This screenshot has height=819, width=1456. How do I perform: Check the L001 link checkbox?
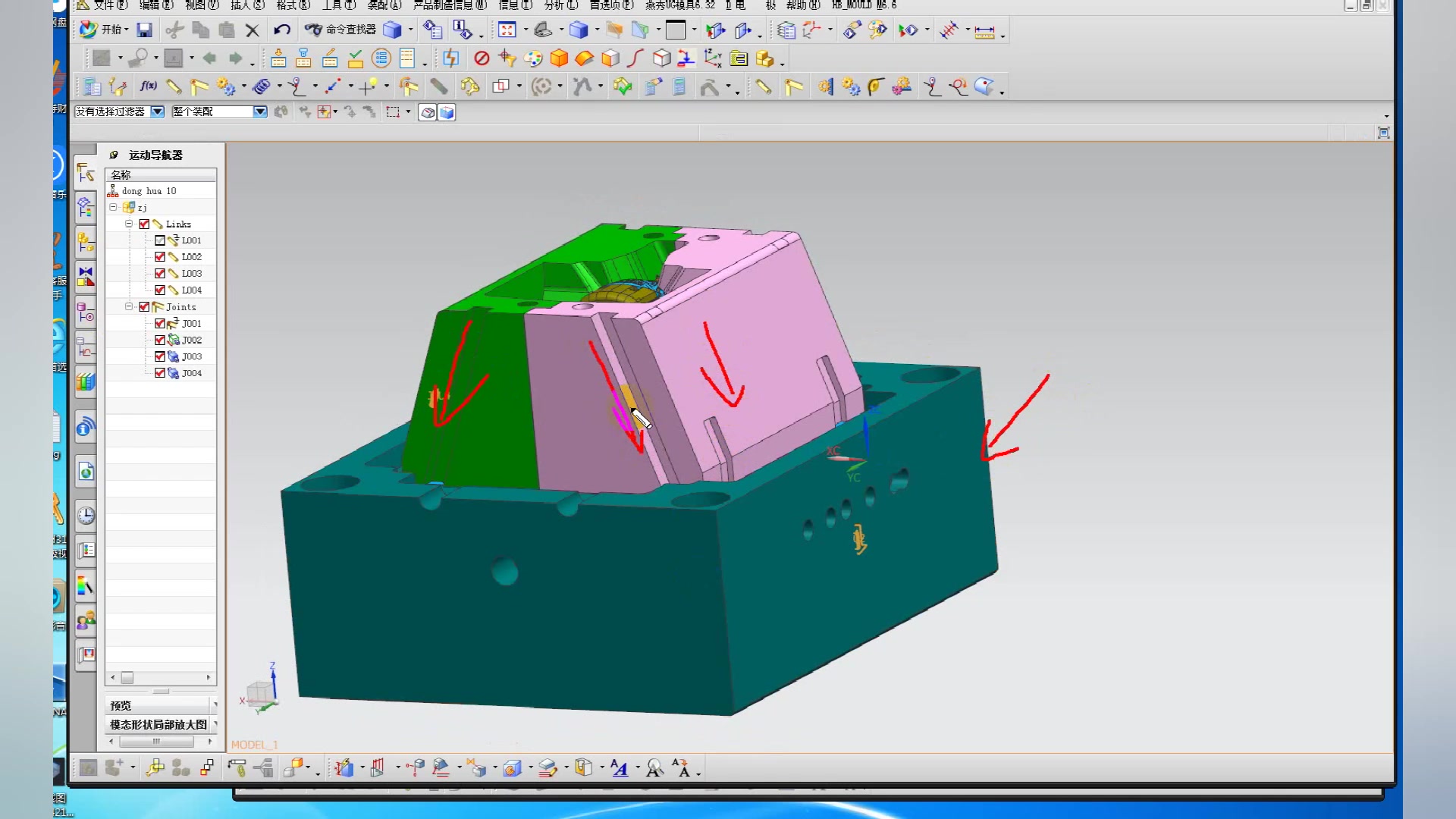pyautogui.click(x=160, y=240)
